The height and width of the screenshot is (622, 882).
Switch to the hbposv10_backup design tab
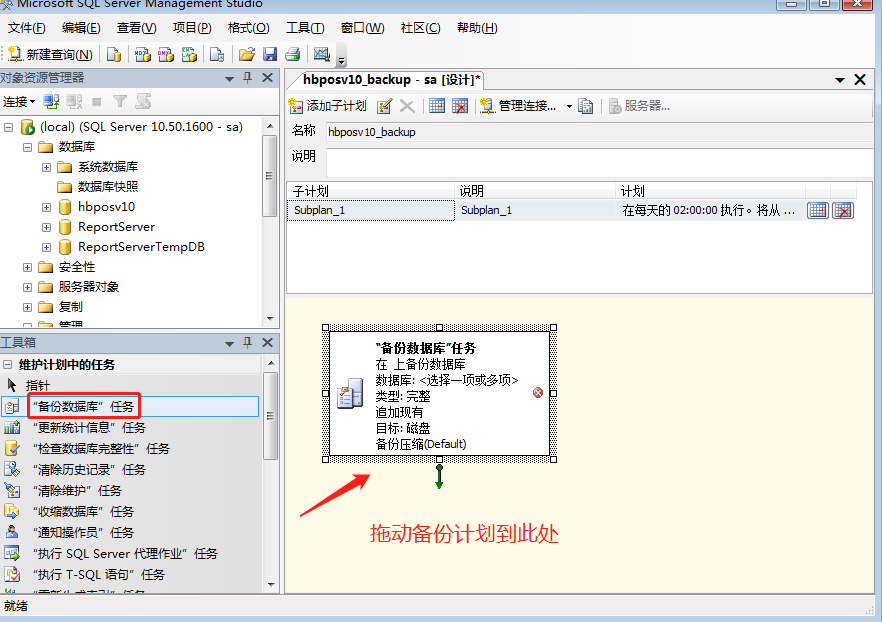(x=390, y=80)
